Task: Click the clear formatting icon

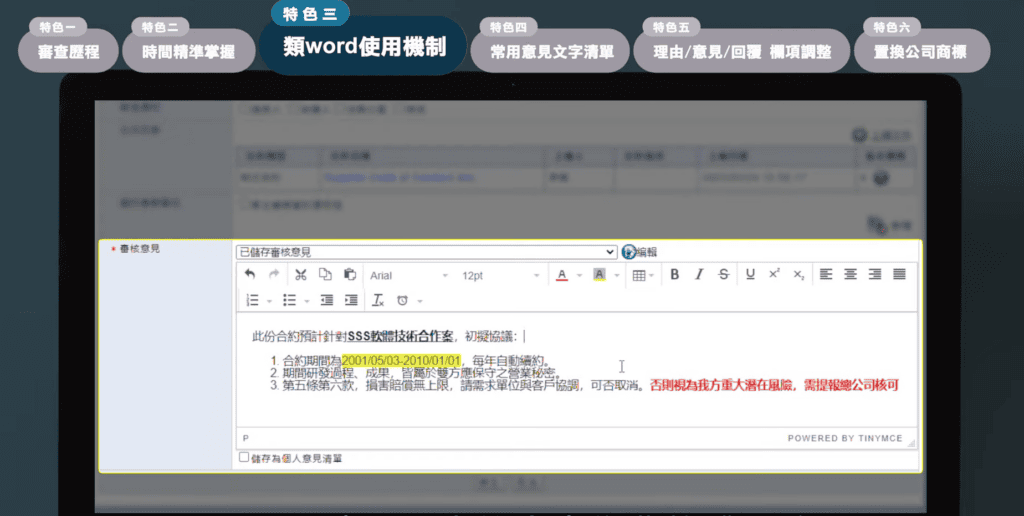Action: 378,300
